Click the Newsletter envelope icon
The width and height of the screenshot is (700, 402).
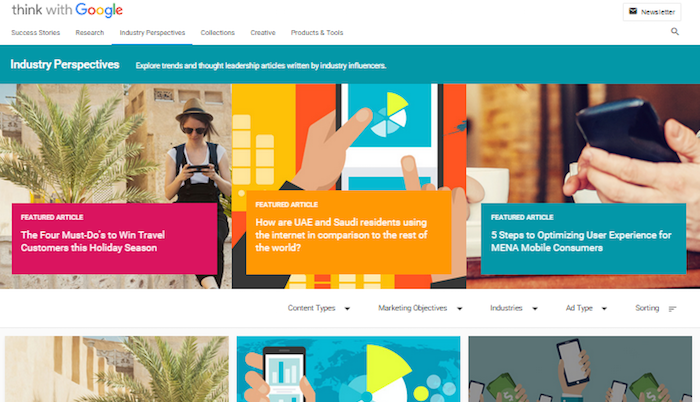coord(633,11)
